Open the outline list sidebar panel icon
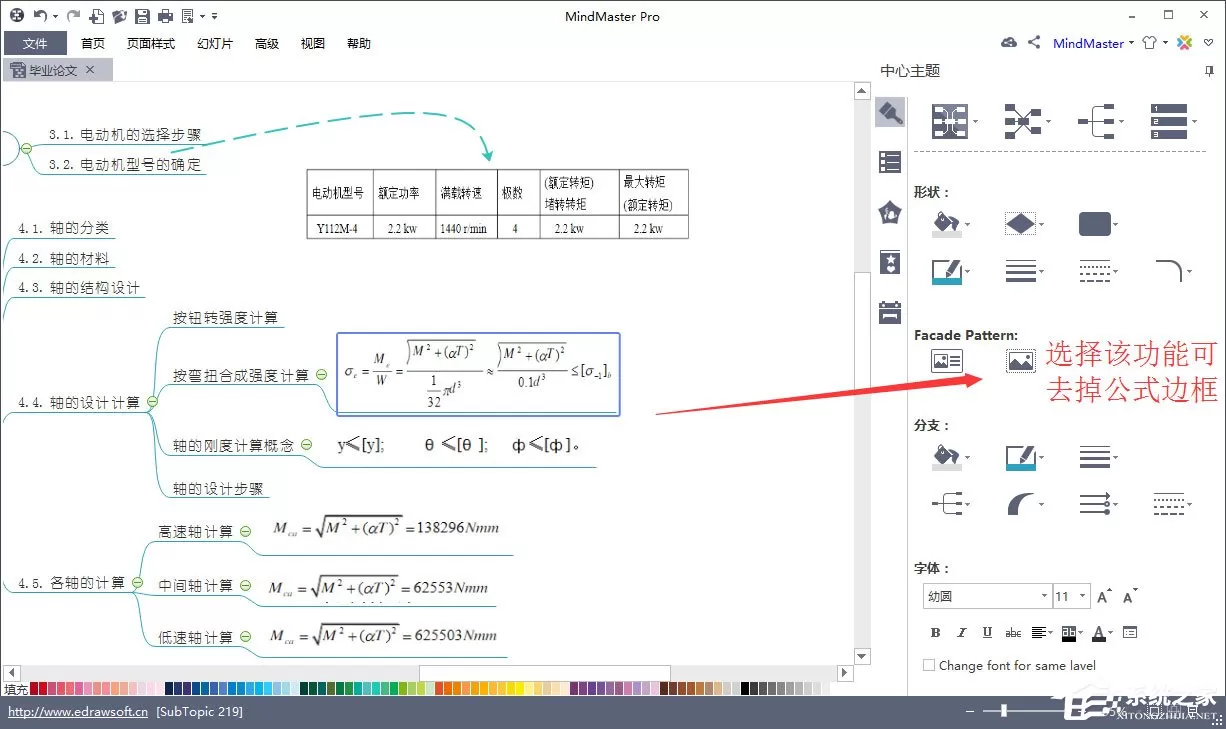The image size is (1226, 729). click(x=890, y=162)
